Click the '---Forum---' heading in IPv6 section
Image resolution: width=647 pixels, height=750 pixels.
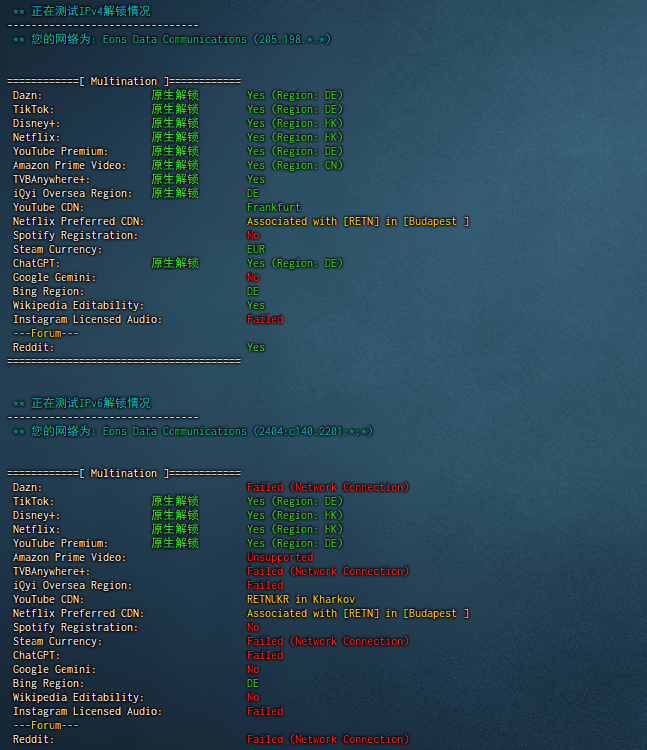point(46,726)
